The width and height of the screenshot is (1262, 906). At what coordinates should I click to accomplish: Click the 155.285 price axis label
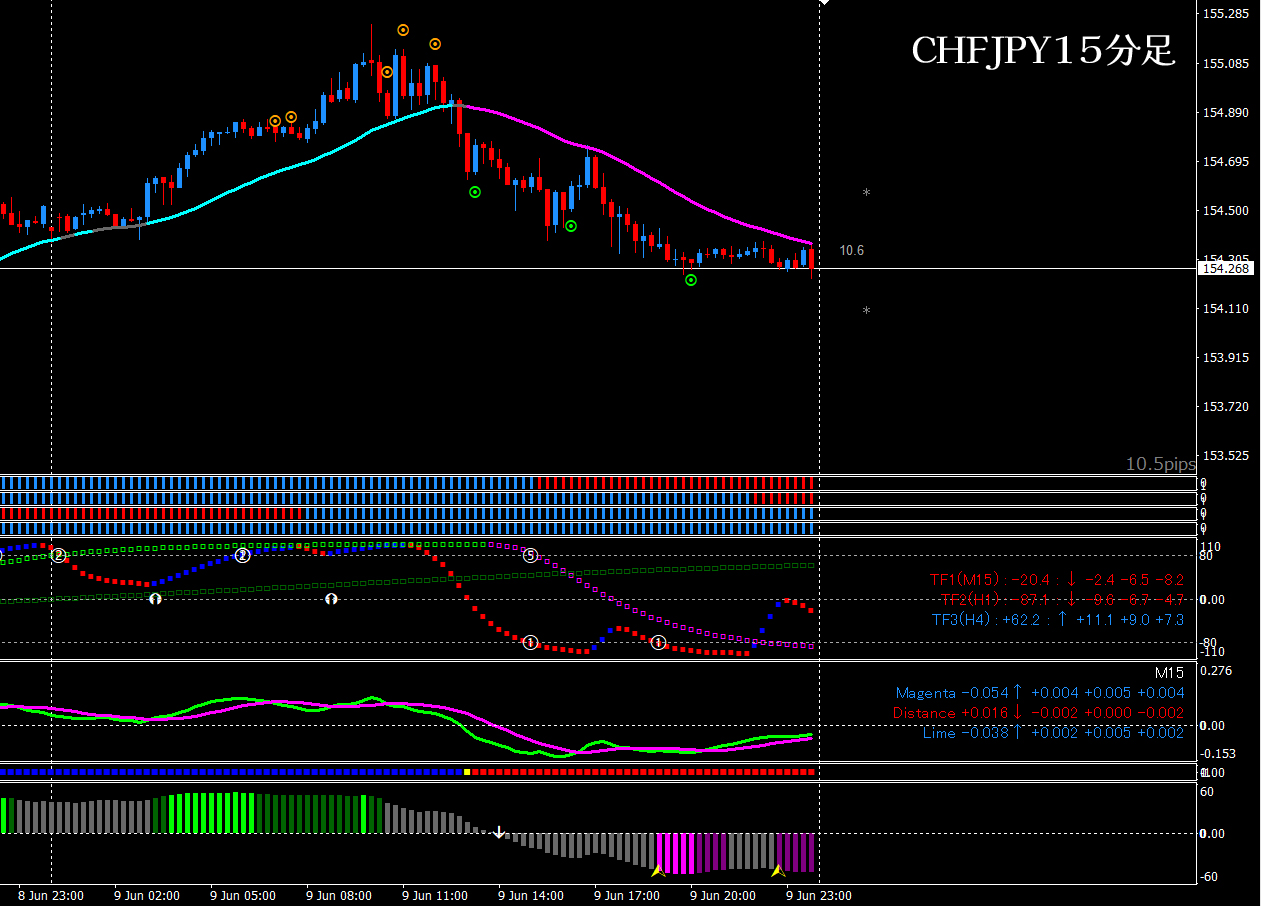pyautogui.click(x=1226, y=14)
